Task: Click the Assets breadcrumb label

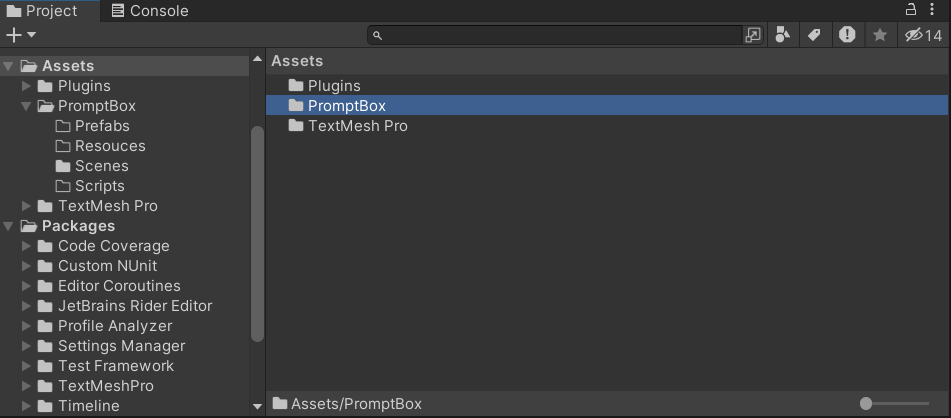Action: coord(298,61)
